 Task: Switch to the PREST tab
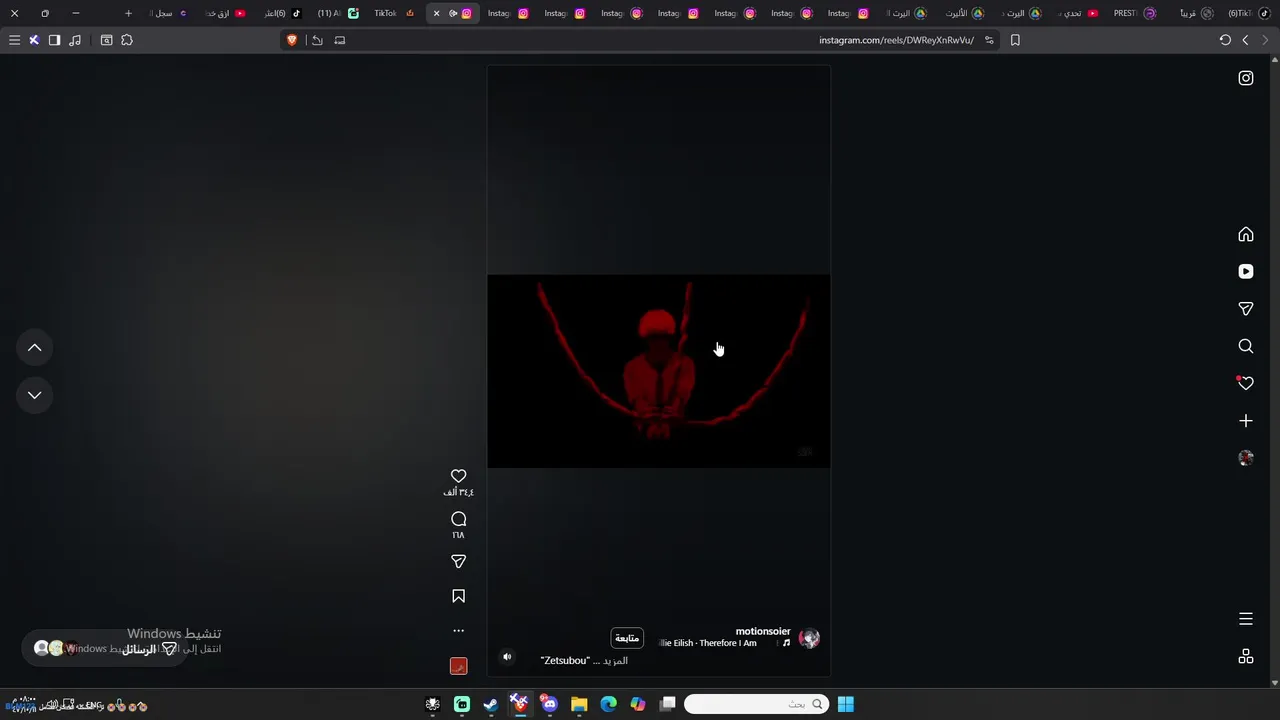1135,13
